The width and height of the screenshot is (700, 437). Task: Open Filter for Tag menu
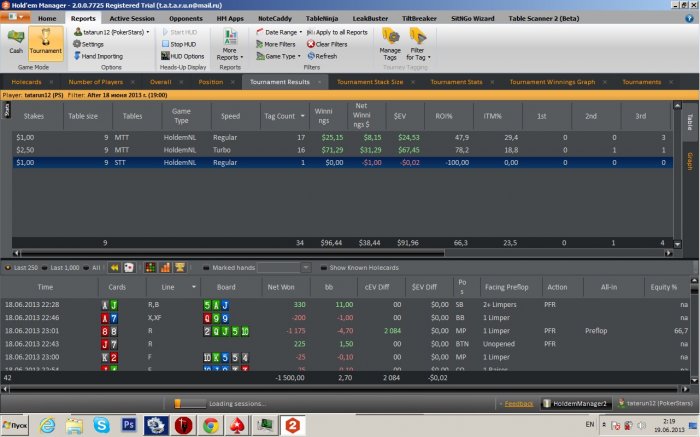[418, 44]
